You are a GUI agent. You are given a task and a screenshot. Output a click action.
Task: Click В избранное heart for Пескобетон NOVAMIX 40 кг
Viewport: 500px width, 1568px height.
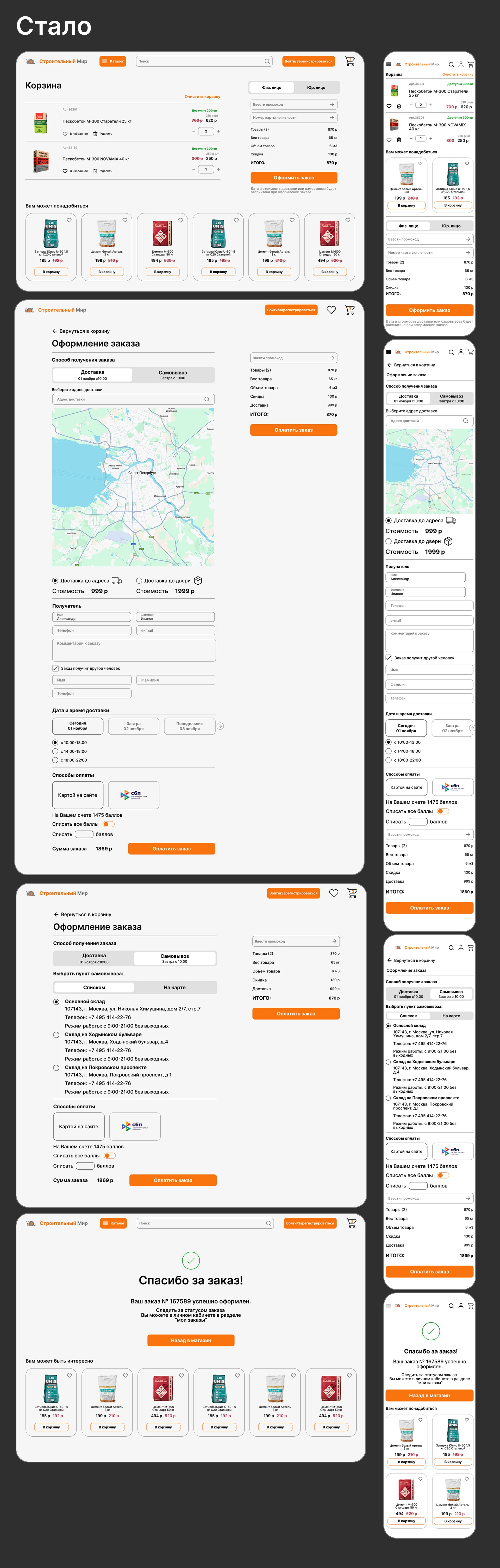click(65, 171)
